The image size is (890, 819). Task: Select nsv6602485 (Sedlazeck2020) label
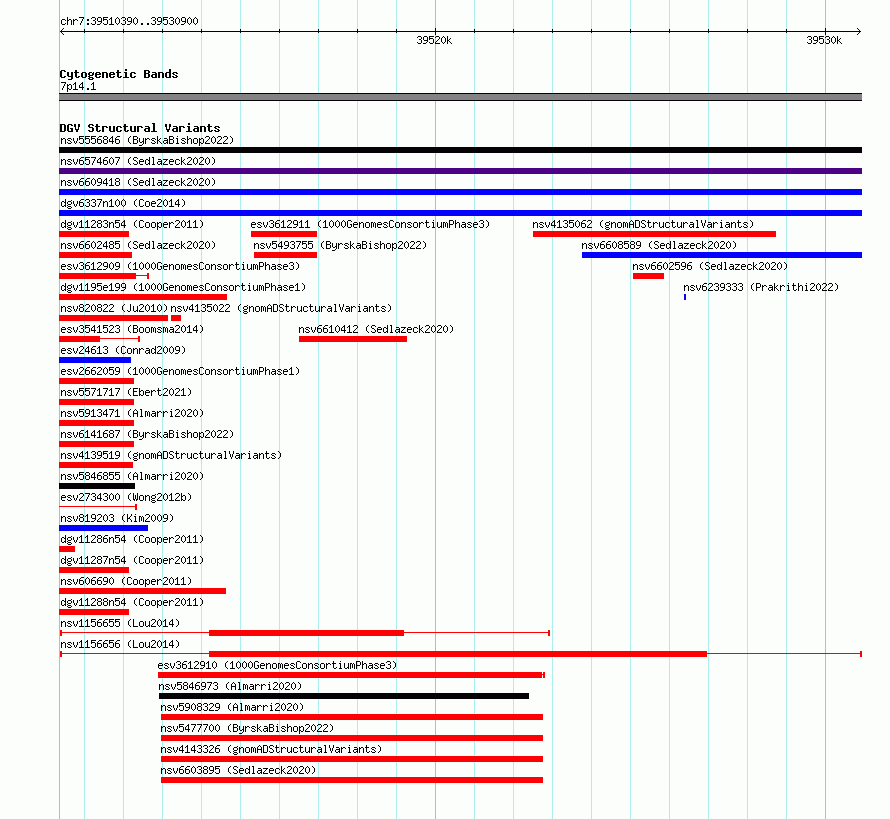138,245
